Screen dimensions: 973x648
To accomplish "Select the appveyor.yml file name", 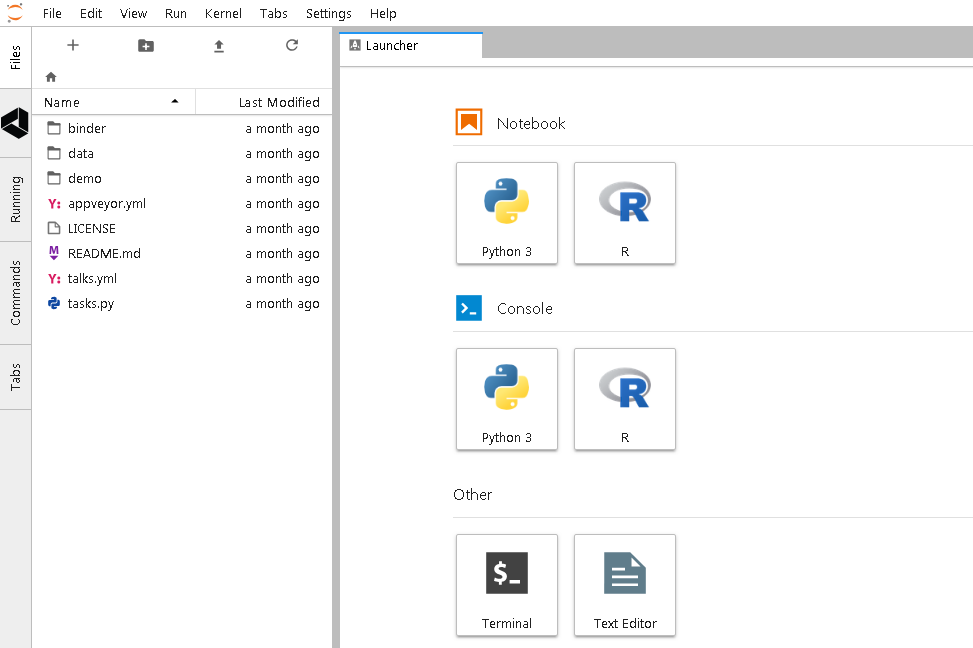I will [x=107, y=204].
